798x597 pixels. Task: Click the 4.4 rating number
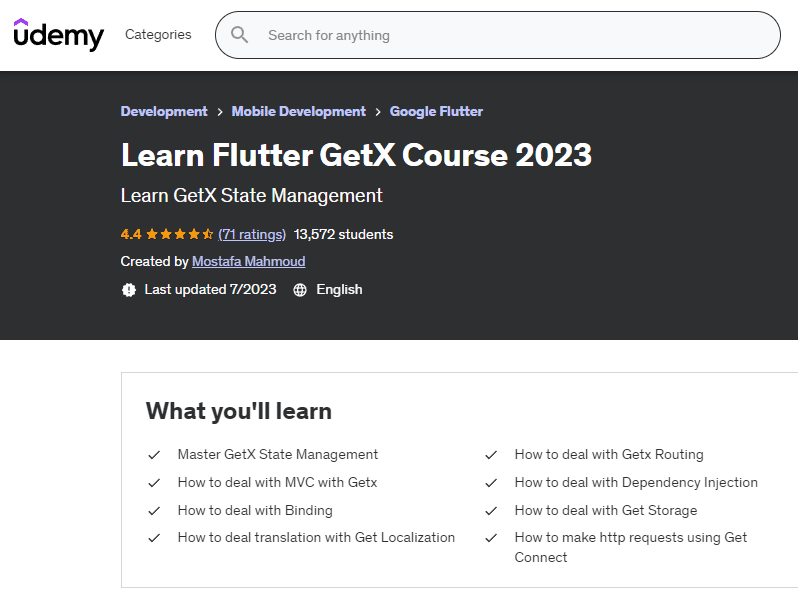[131, 235]
